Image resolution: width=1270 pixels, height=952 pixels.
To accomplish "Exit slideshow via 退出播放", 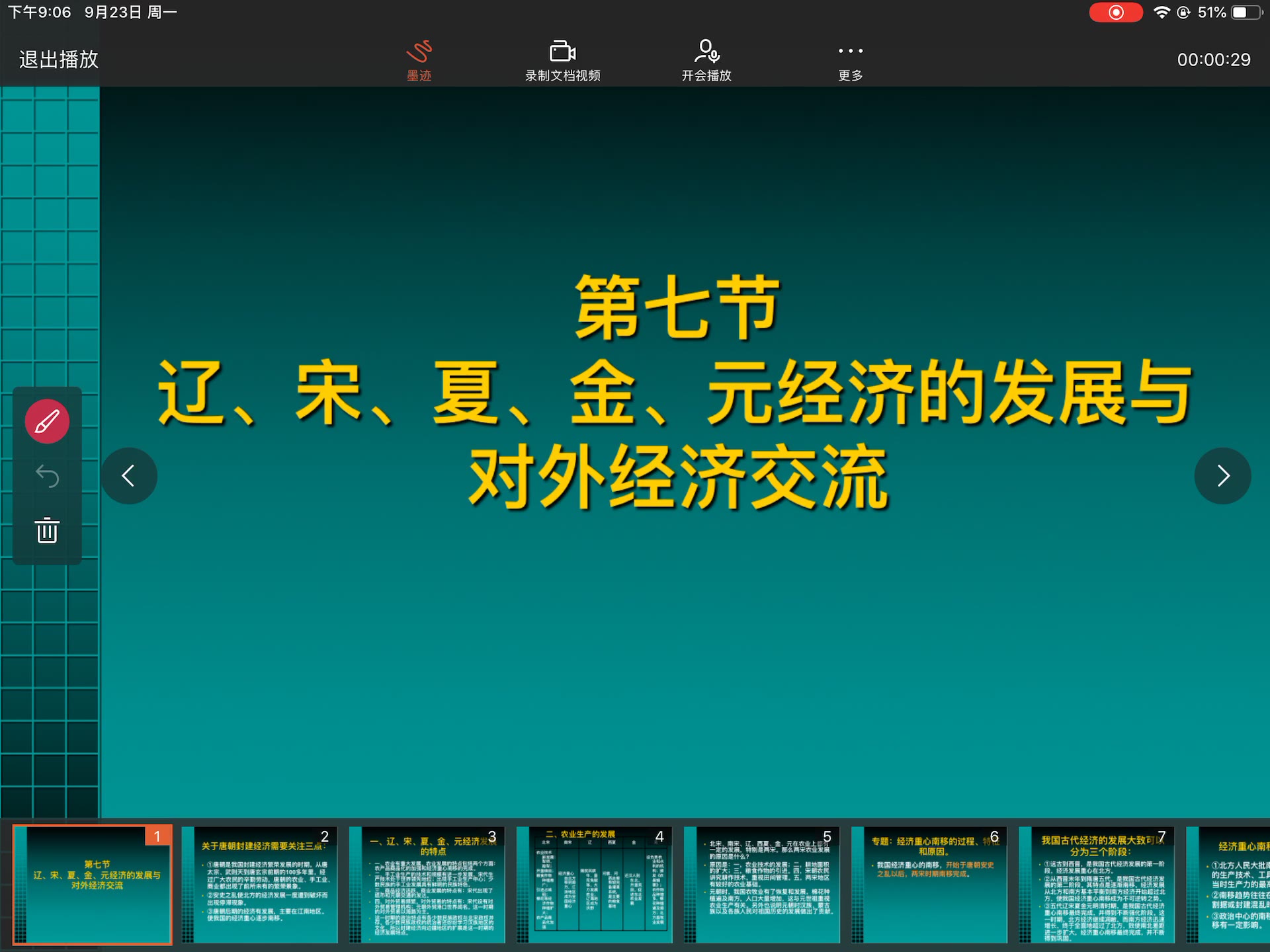I will (x=58, y=59).
